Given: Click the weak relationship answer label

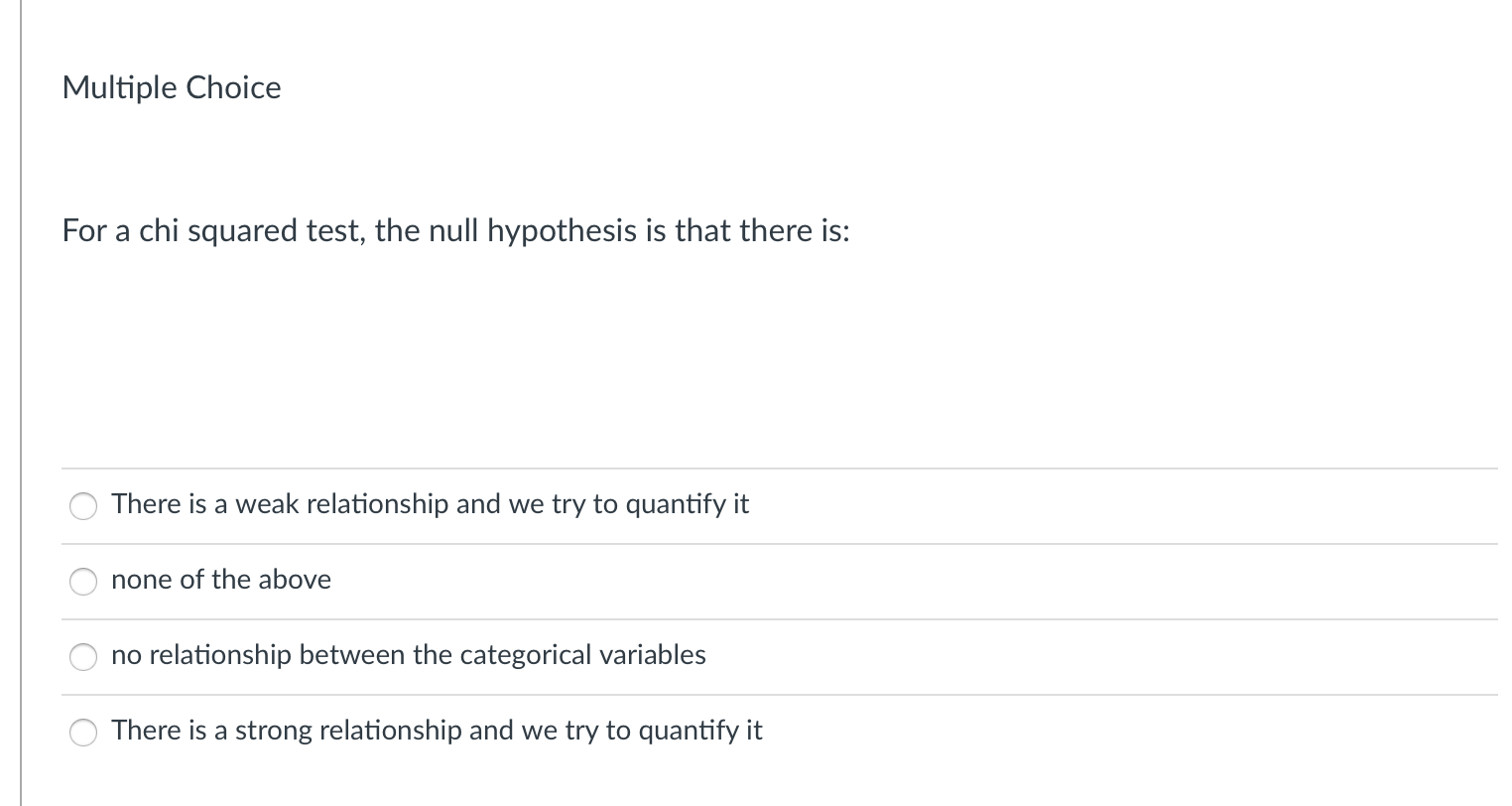Looking at the screenshot, I should [x=431, y=504].
